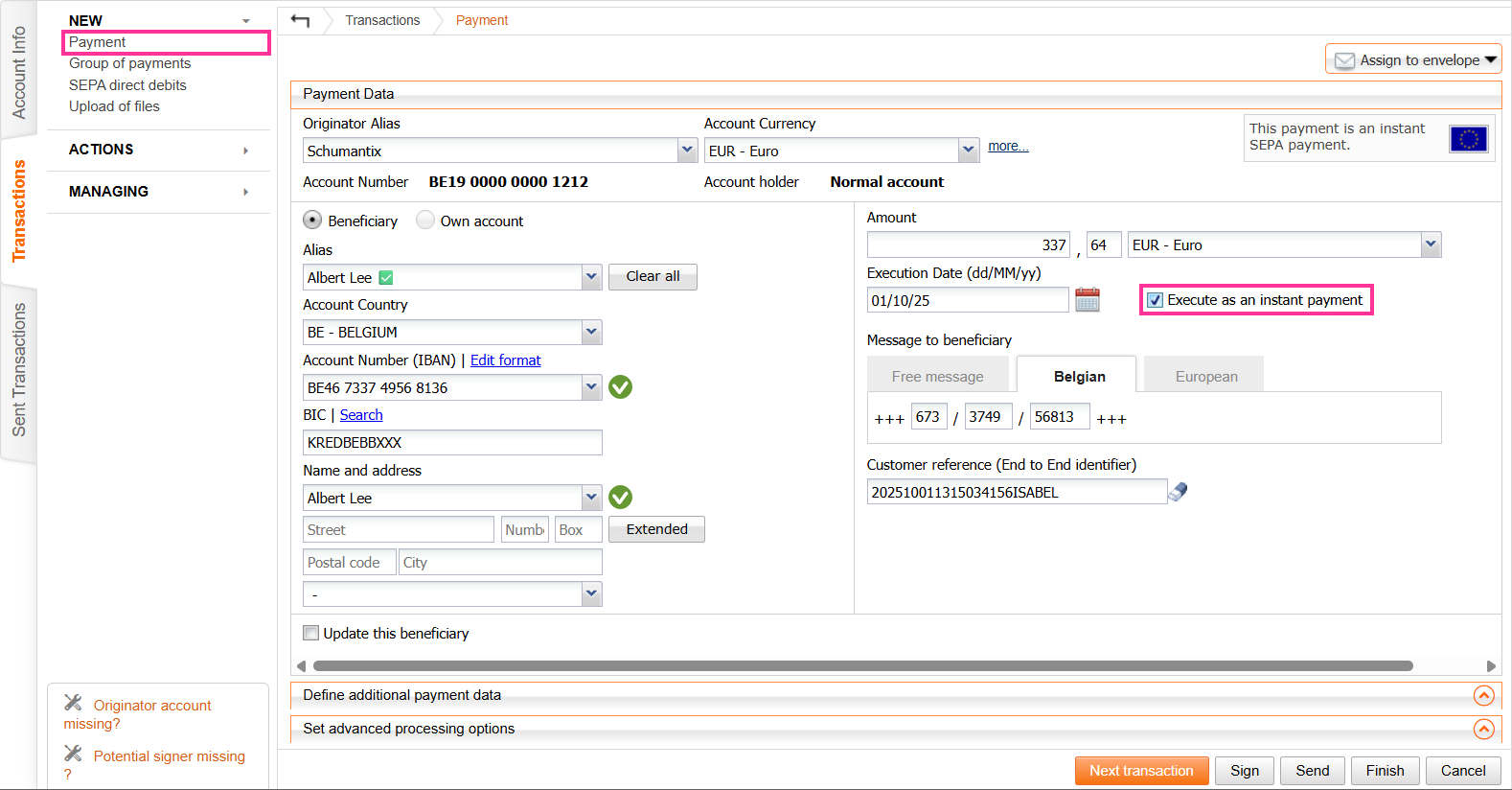Click the horizontal scrollbar in payment form

(x=862, y=665)
